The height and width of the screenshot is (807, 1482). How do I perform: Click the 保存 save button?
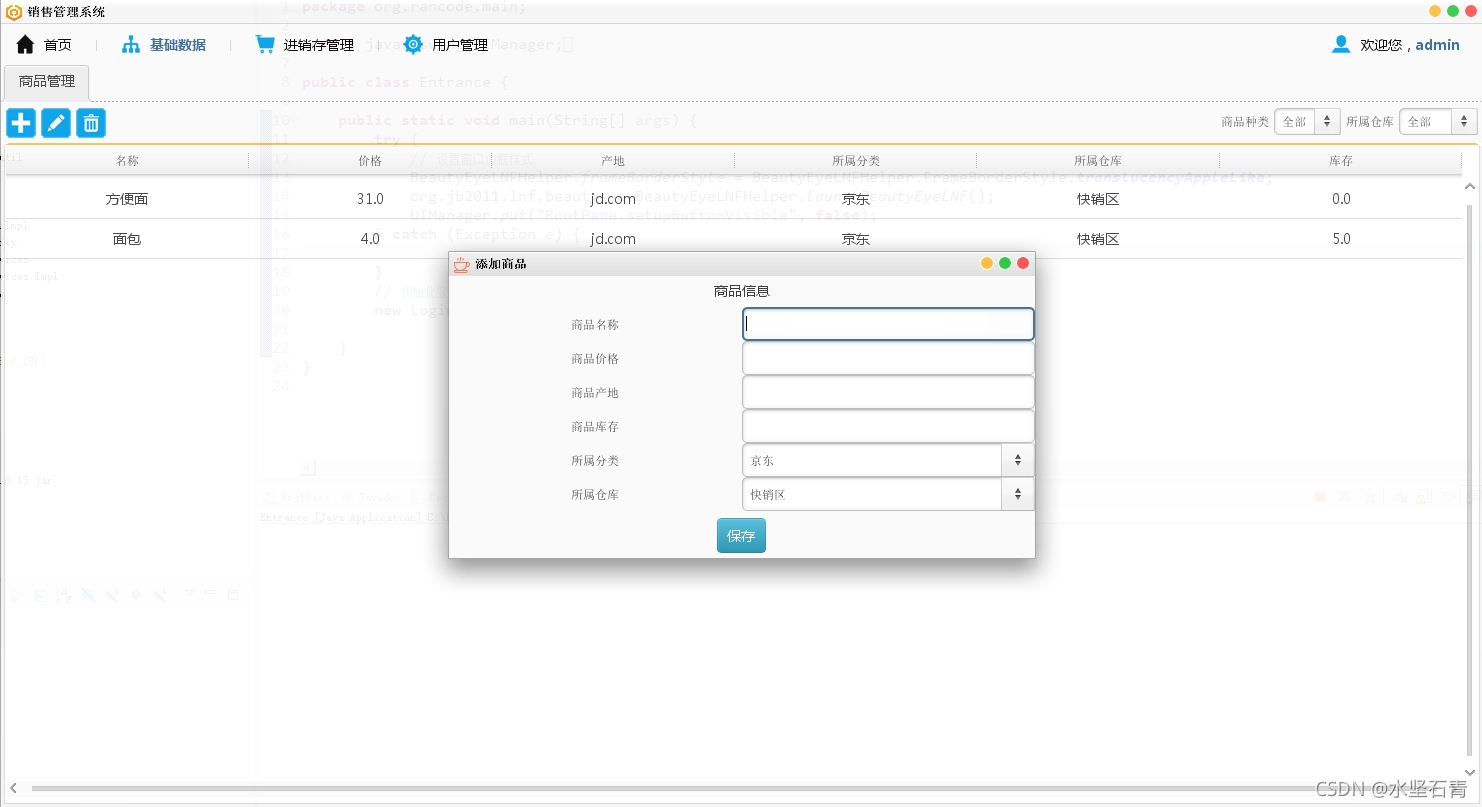point(741,536)
